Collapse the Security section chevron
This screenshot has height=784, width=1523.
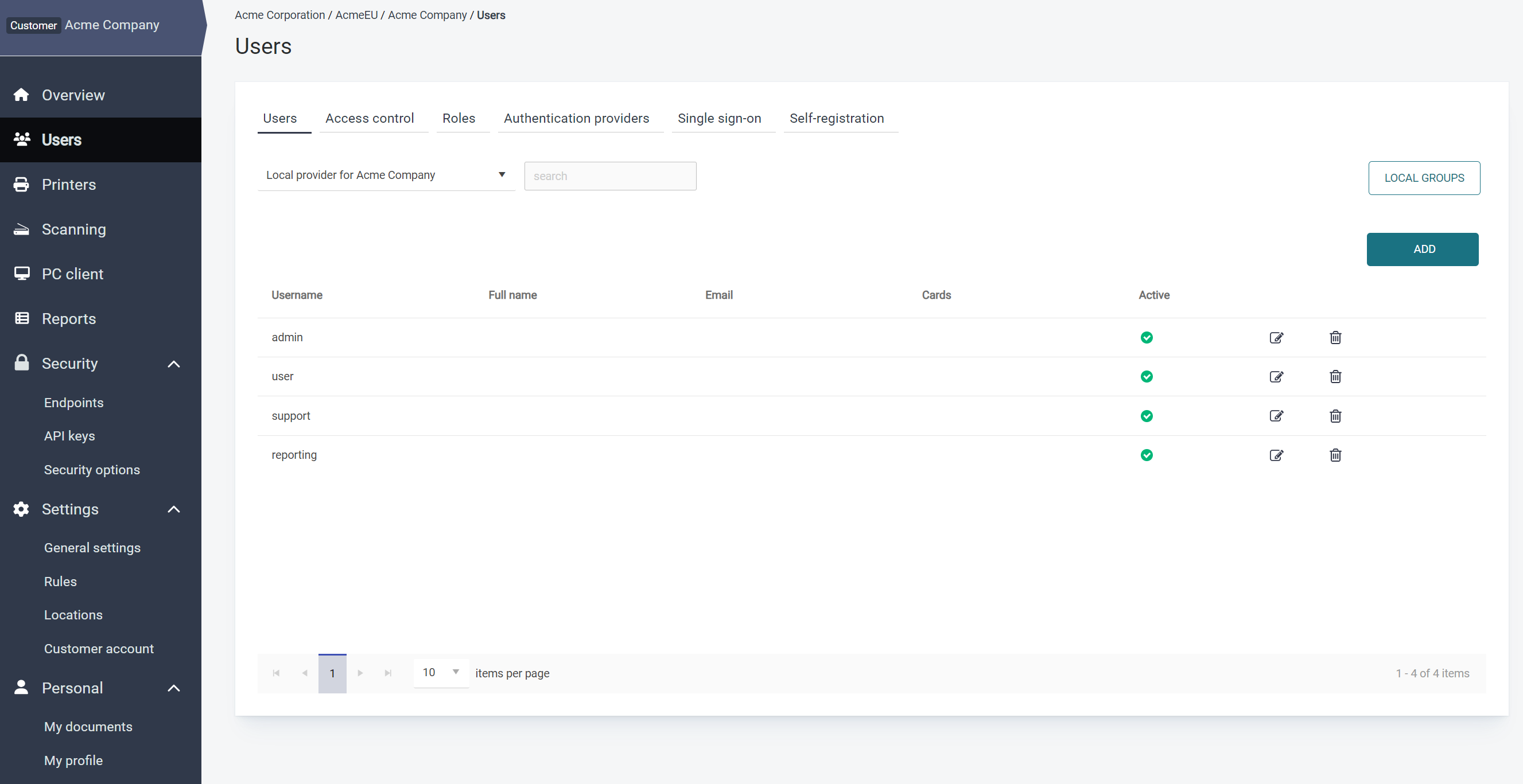click(x=174, y=364)
